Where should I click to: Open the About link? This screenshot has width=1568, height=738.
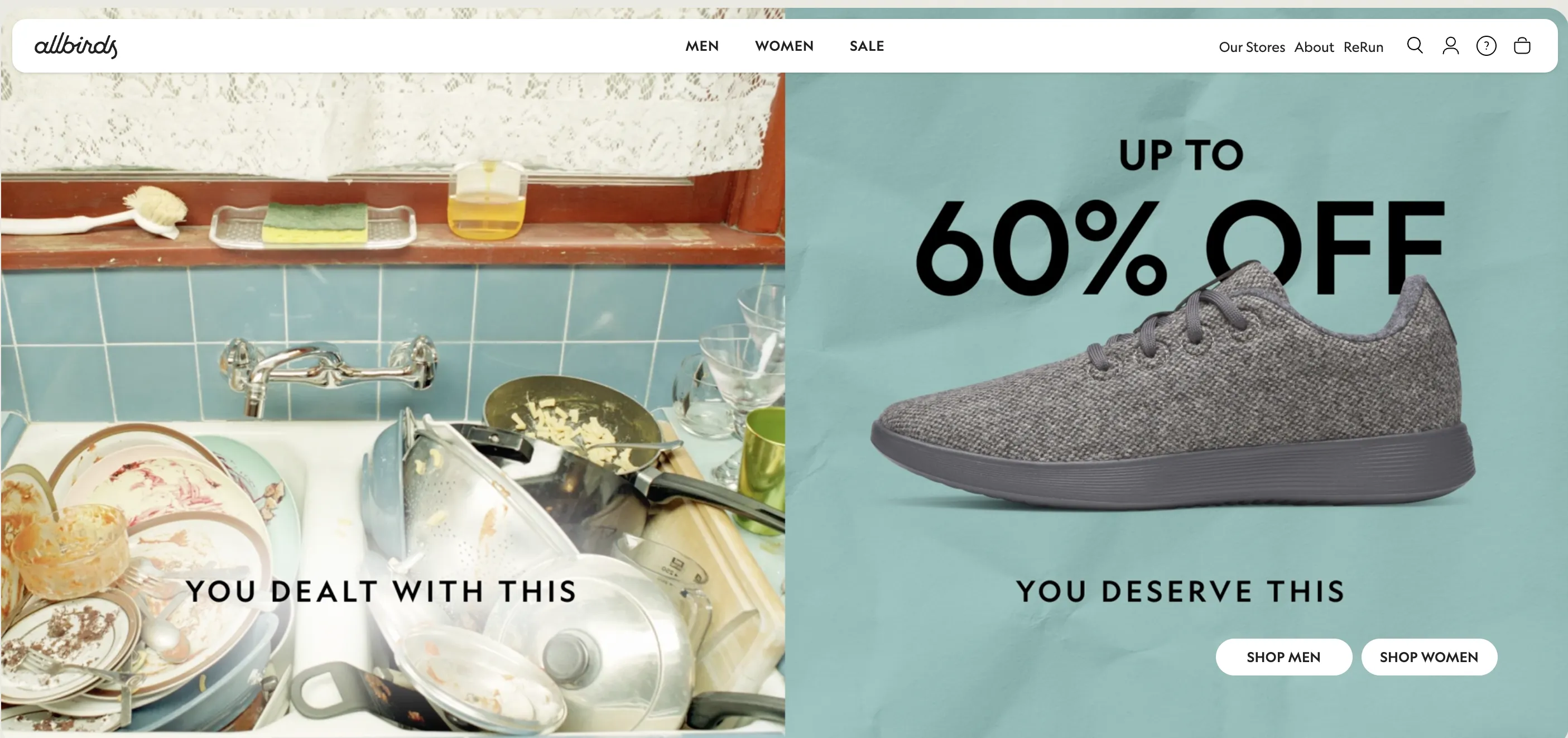tap(1314, 47)
